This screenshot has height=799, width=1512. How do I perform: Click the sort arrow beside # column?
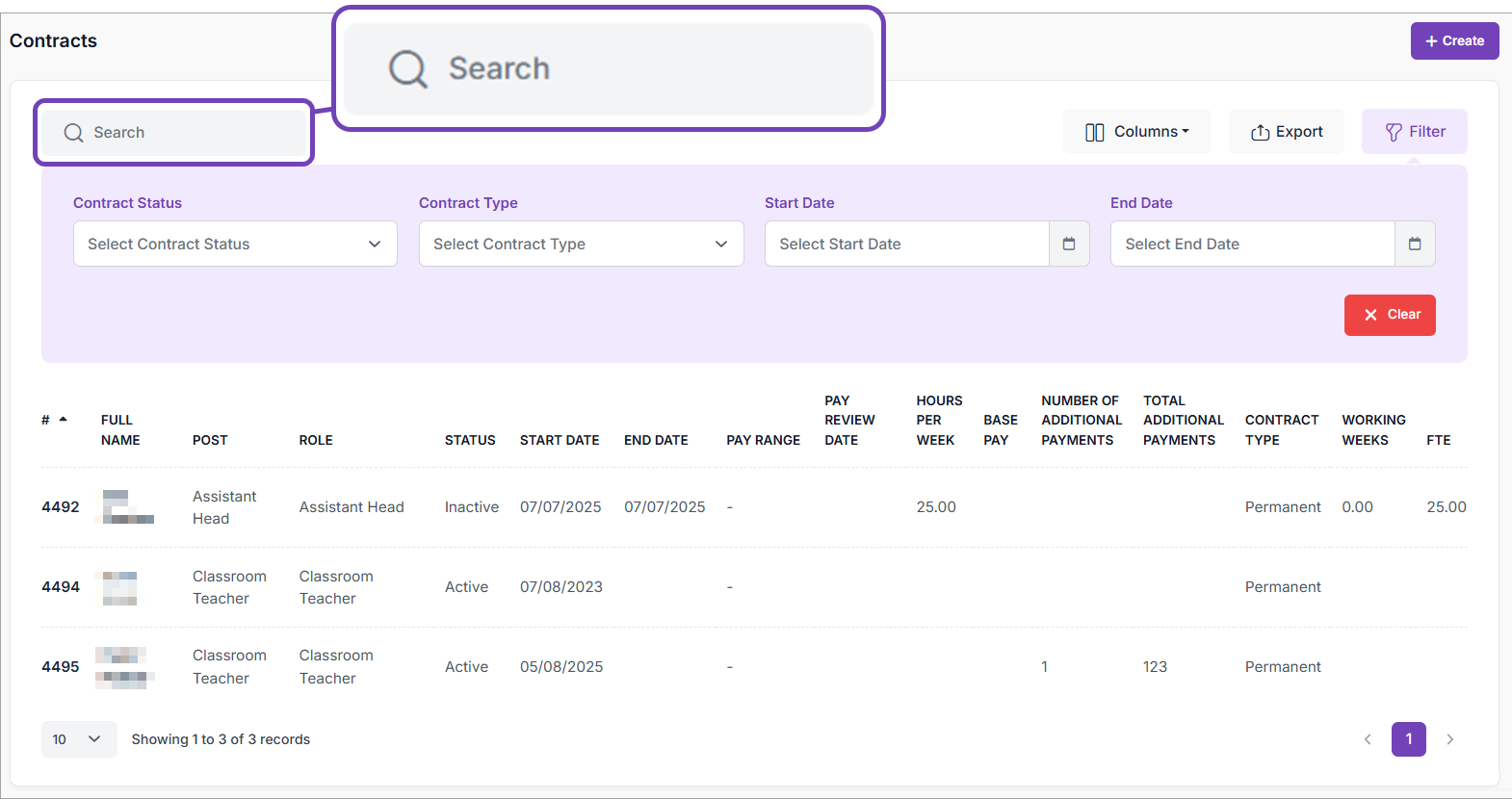click(x=64, y=420)
